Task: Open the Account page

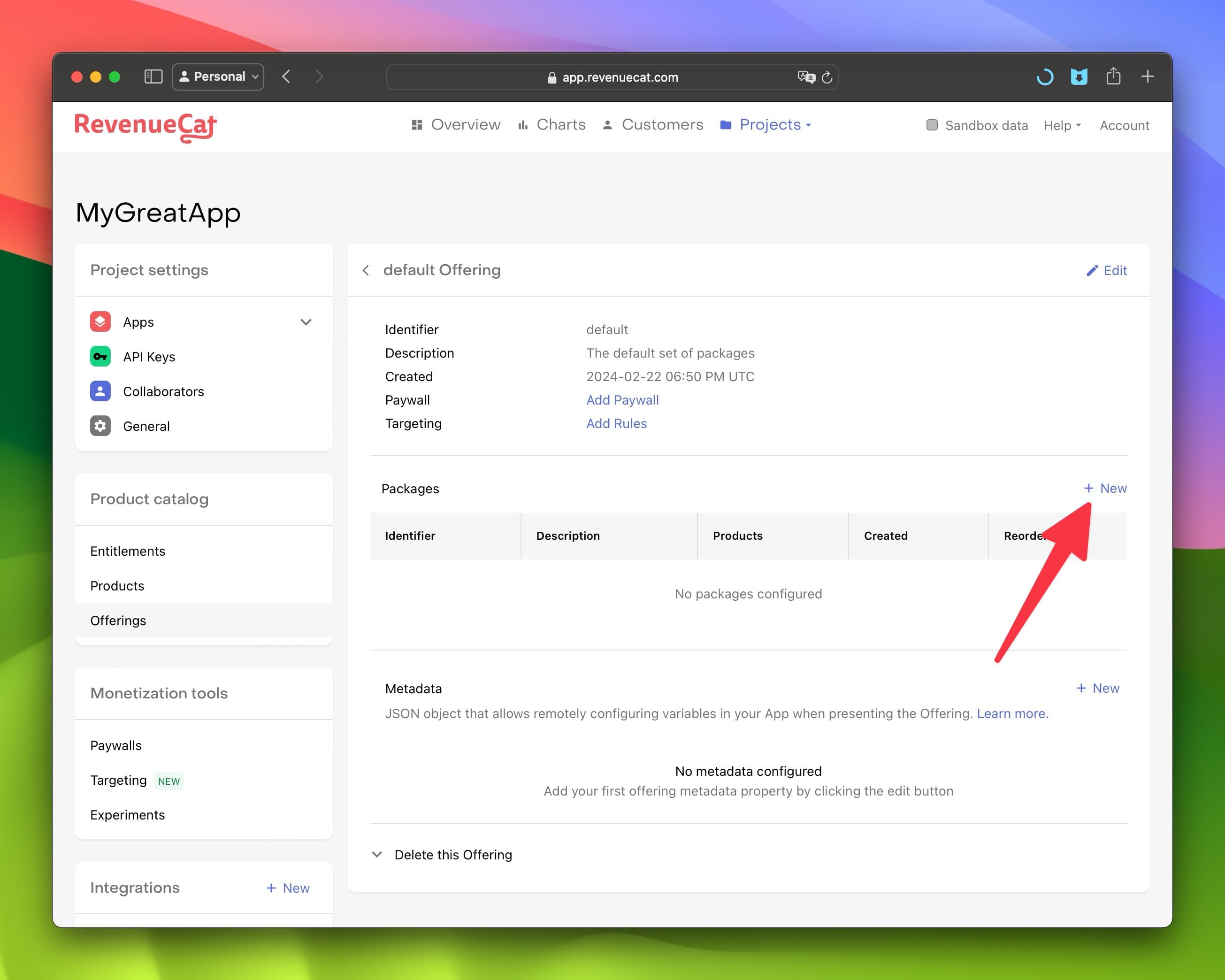Action: [x=1124, y=125]
